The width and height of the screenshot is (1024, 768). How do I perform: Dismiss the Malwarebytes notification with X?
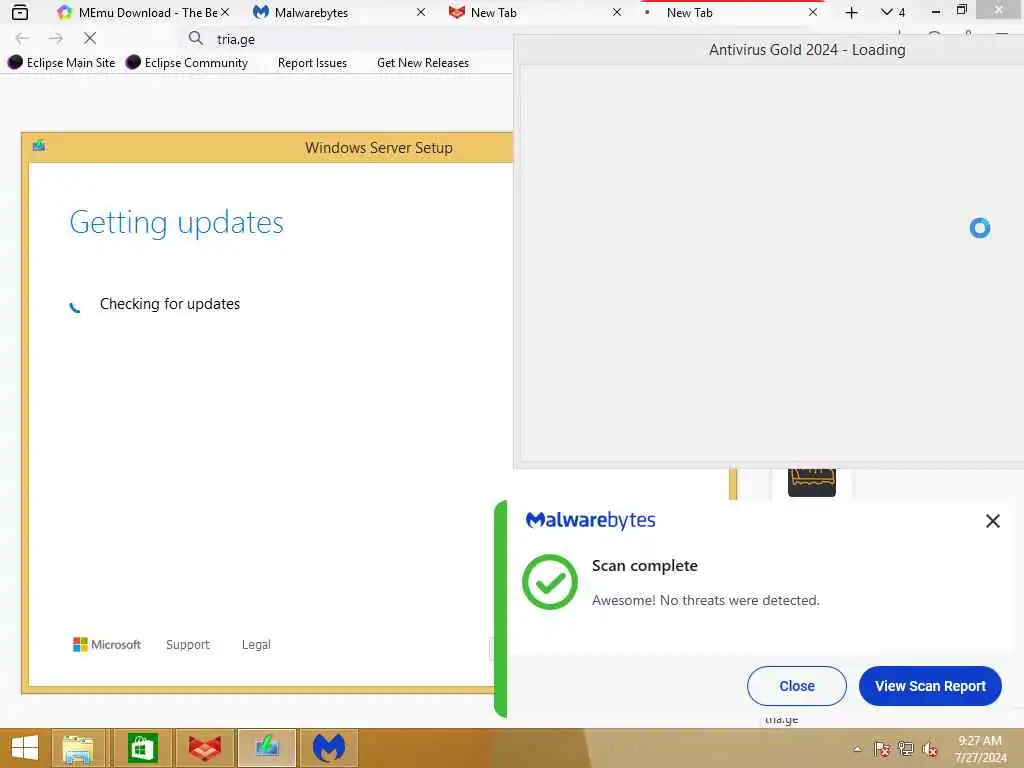click(x=993, y=520)
